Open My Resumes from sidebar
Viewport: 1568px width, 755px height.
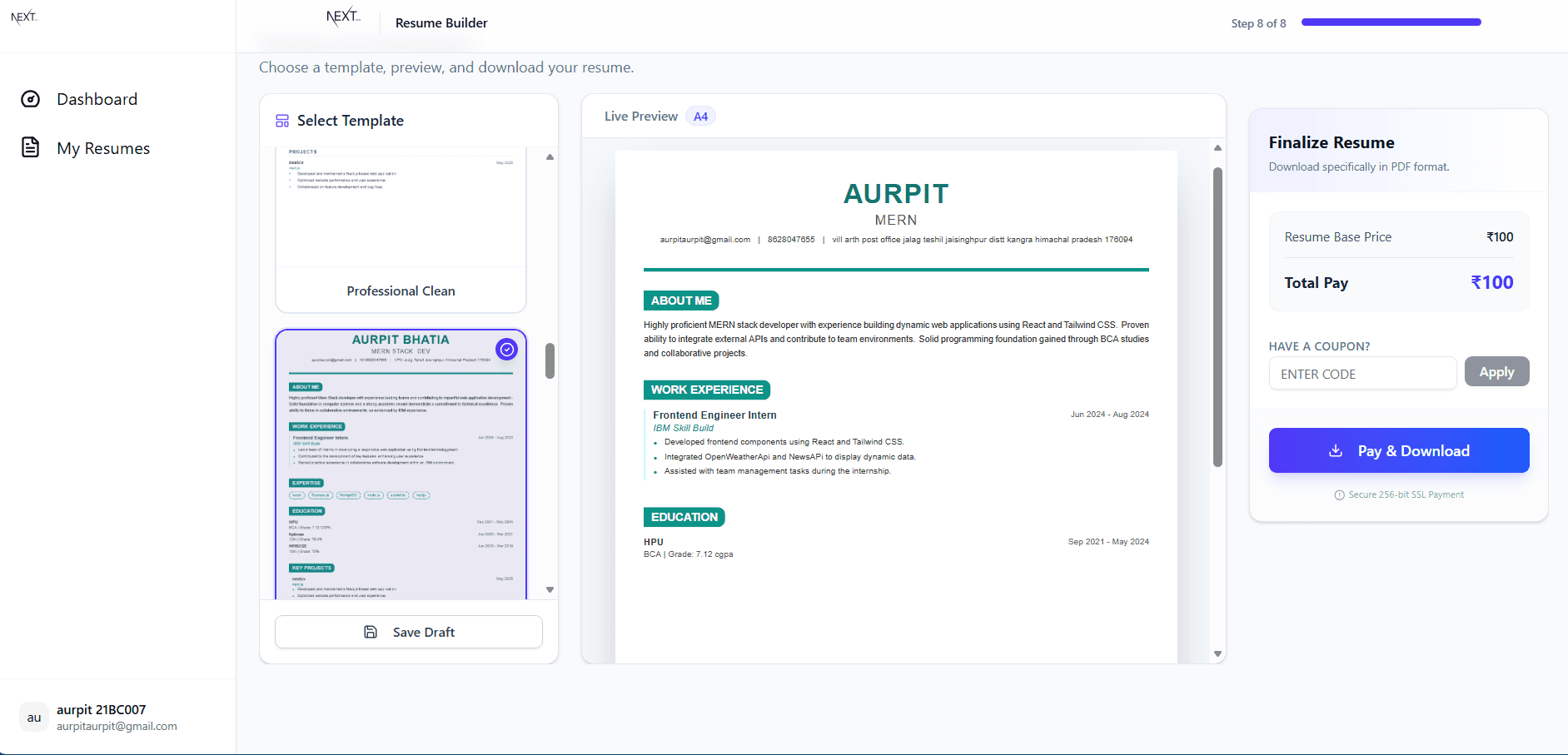click(x=103, y=148)
